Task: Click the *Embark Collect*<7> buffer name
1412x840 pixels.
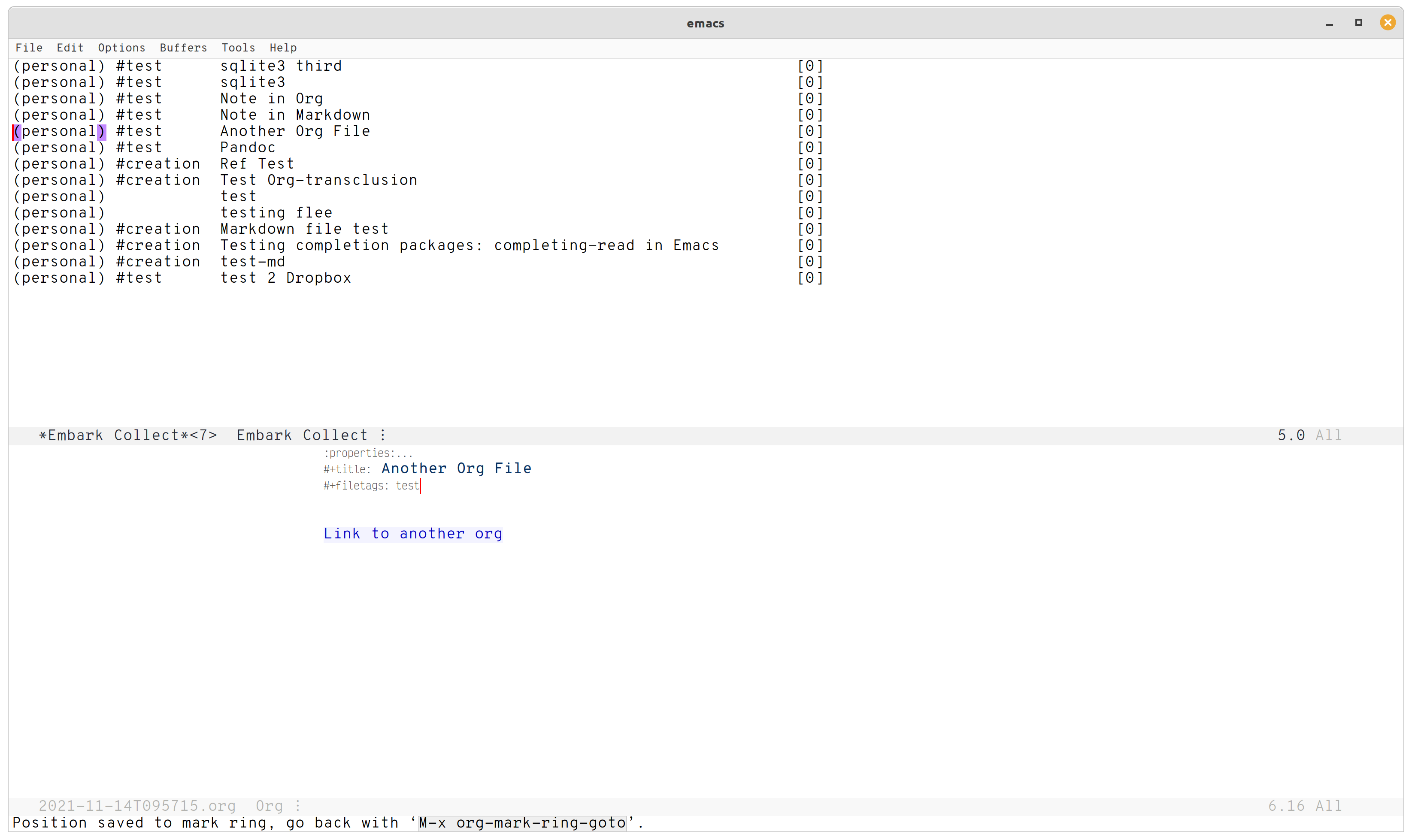Action: coord(128,435)
